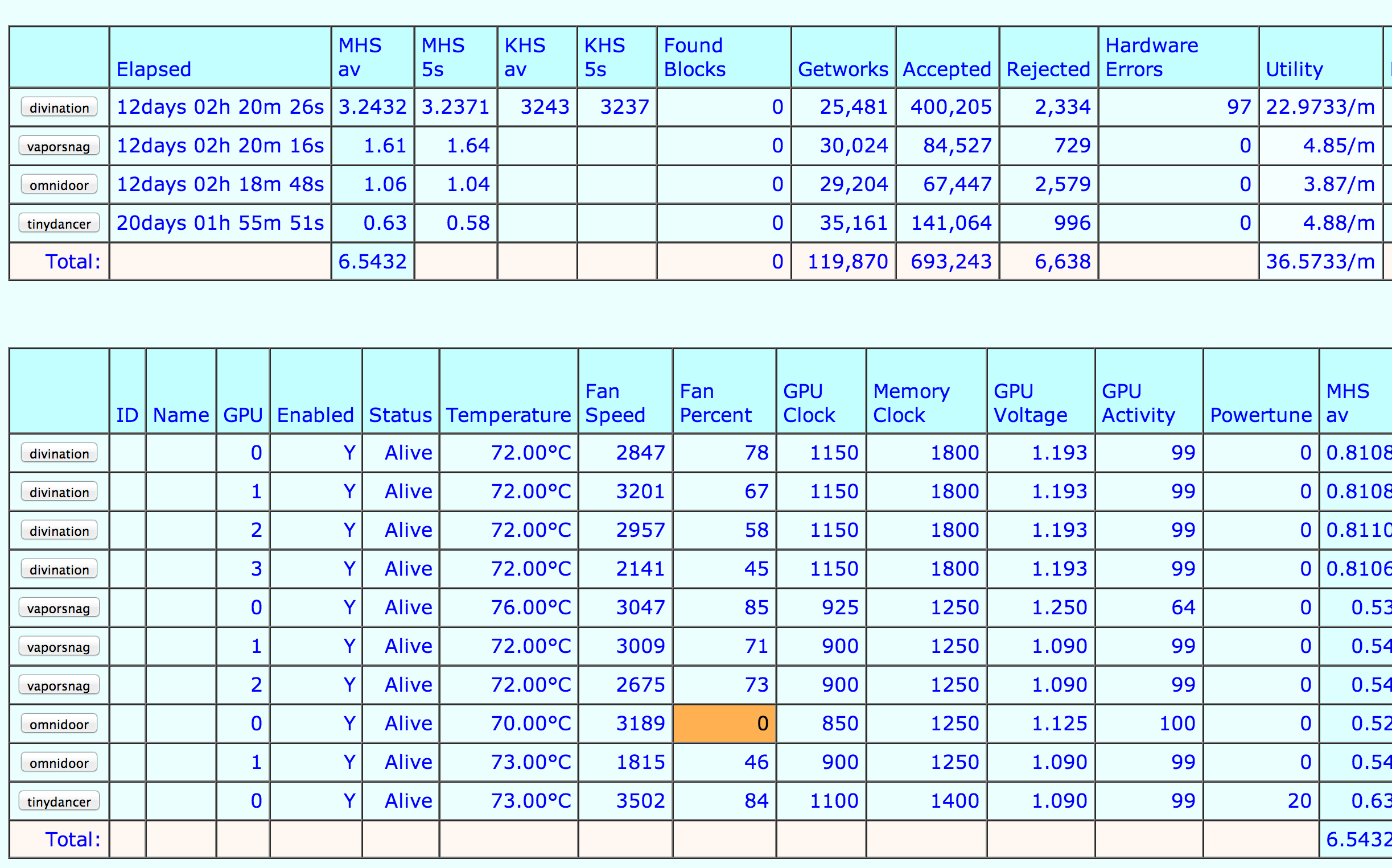The image size is (1392, 868).
Task: Click the accepted value 400,205
Action: [951, 107]
